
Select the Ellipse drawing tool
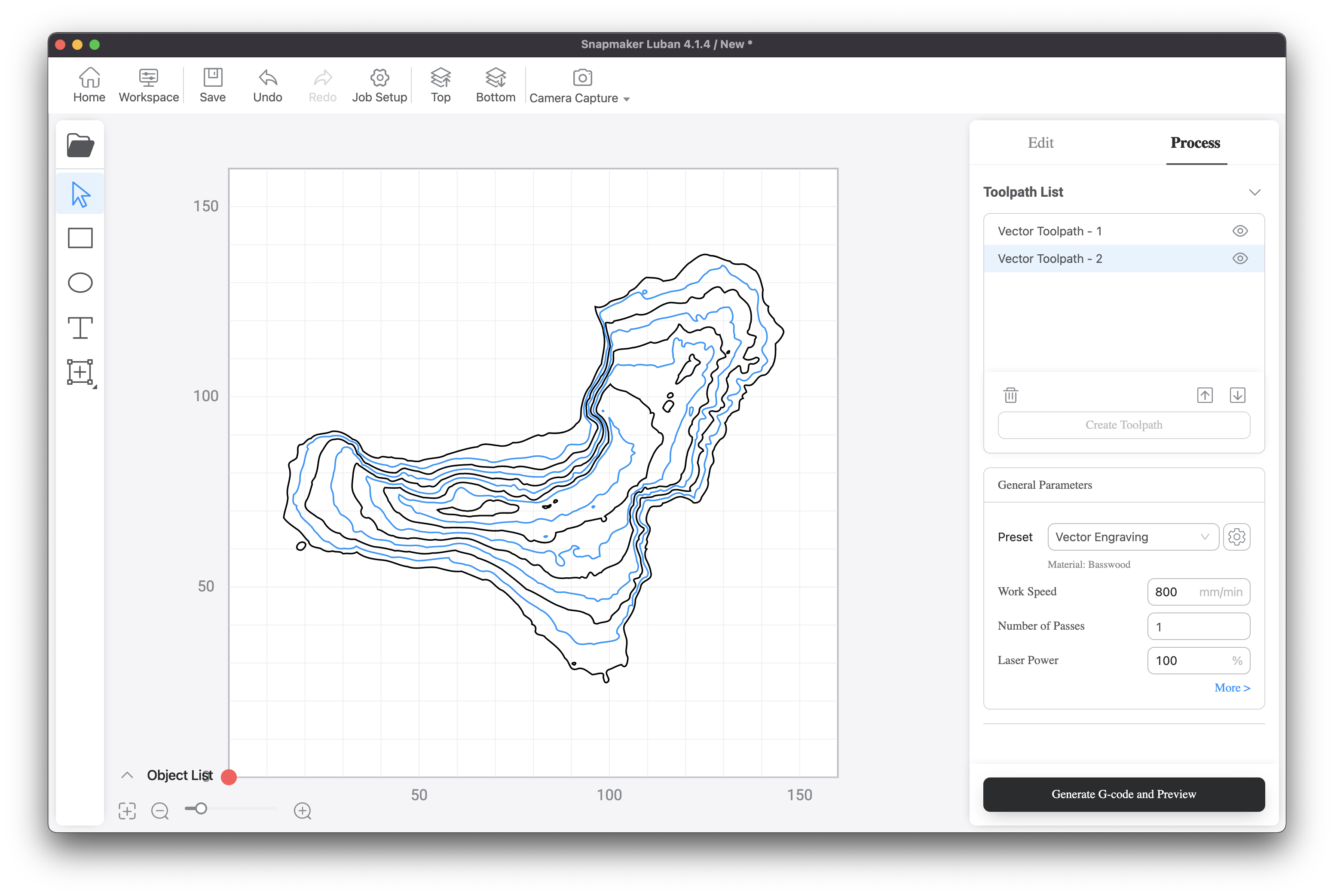click(80, 282)
